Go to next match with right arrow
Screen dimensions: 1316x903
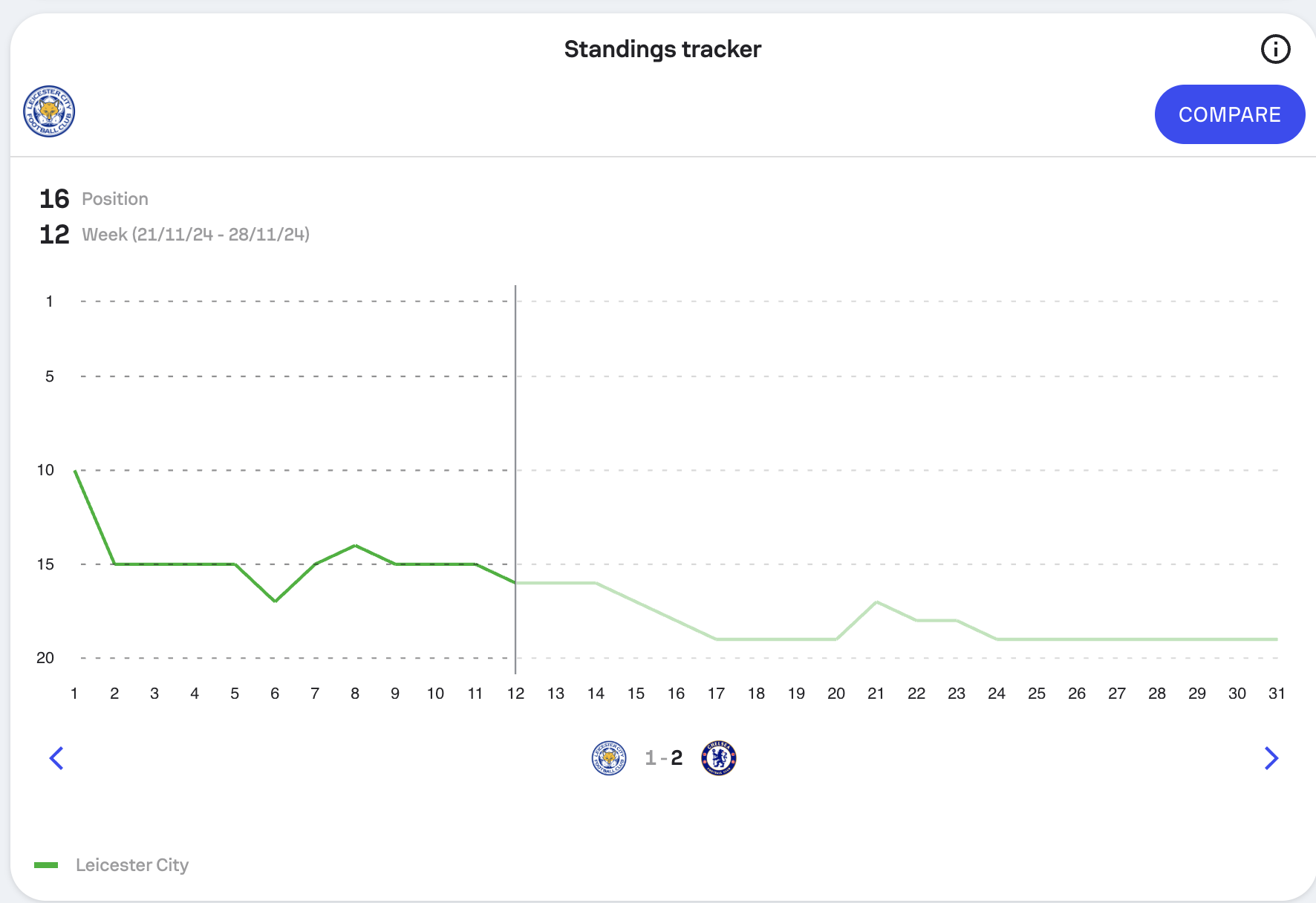pos(1271,758)
